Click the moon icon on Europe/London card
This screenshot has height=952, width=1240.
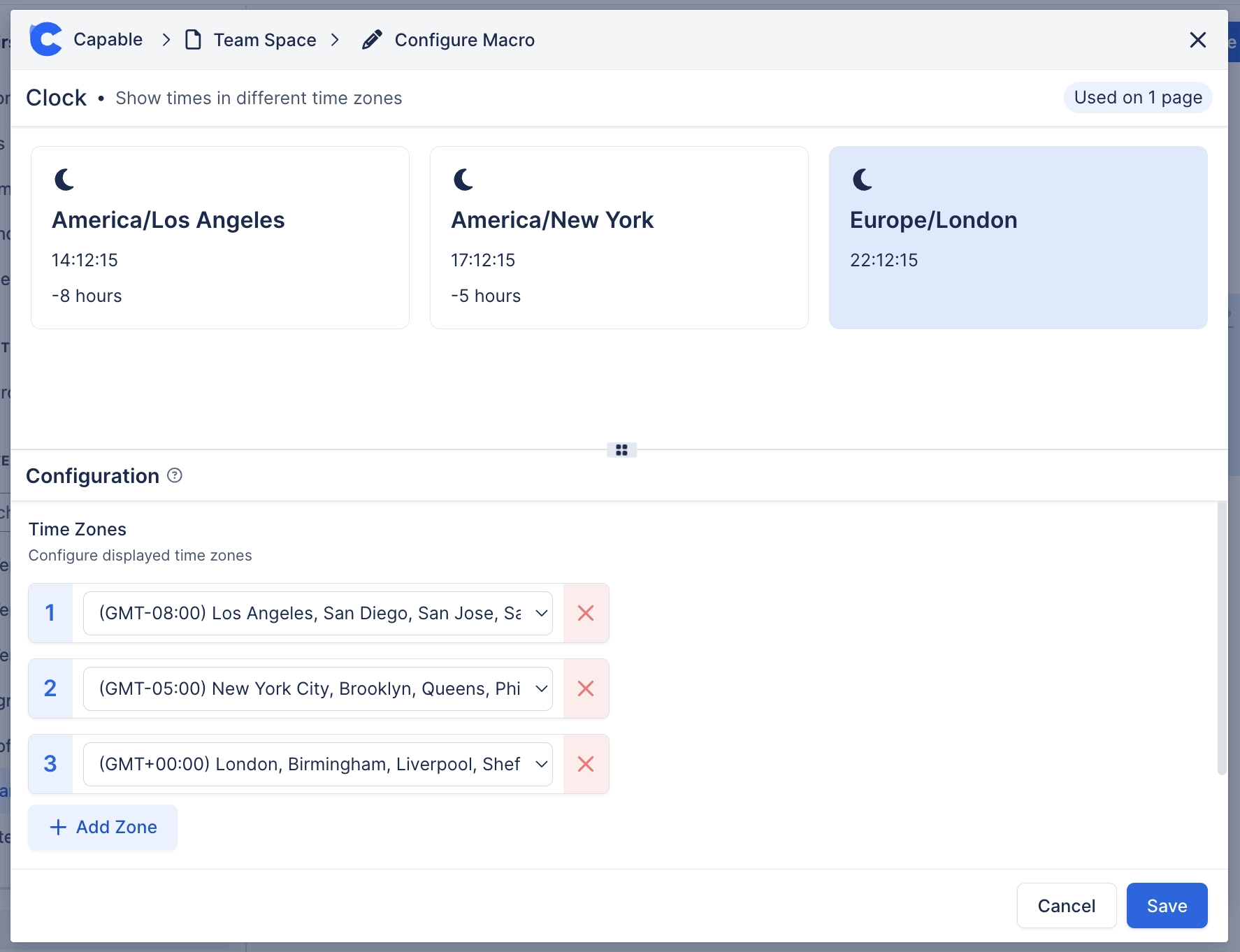tap(861, 180)
